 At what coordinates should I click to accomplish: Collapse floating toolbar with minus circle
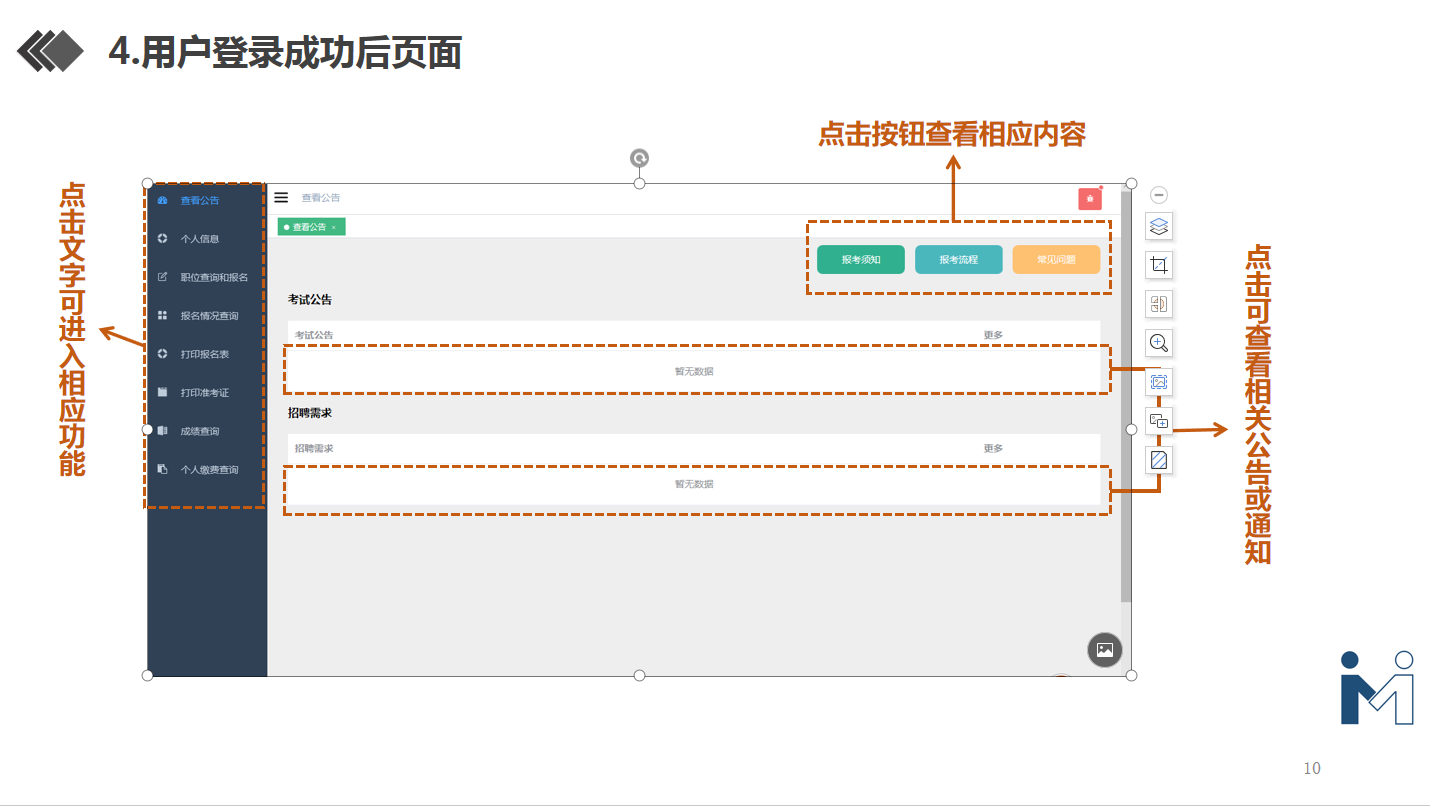click(x=1159, y=195)
